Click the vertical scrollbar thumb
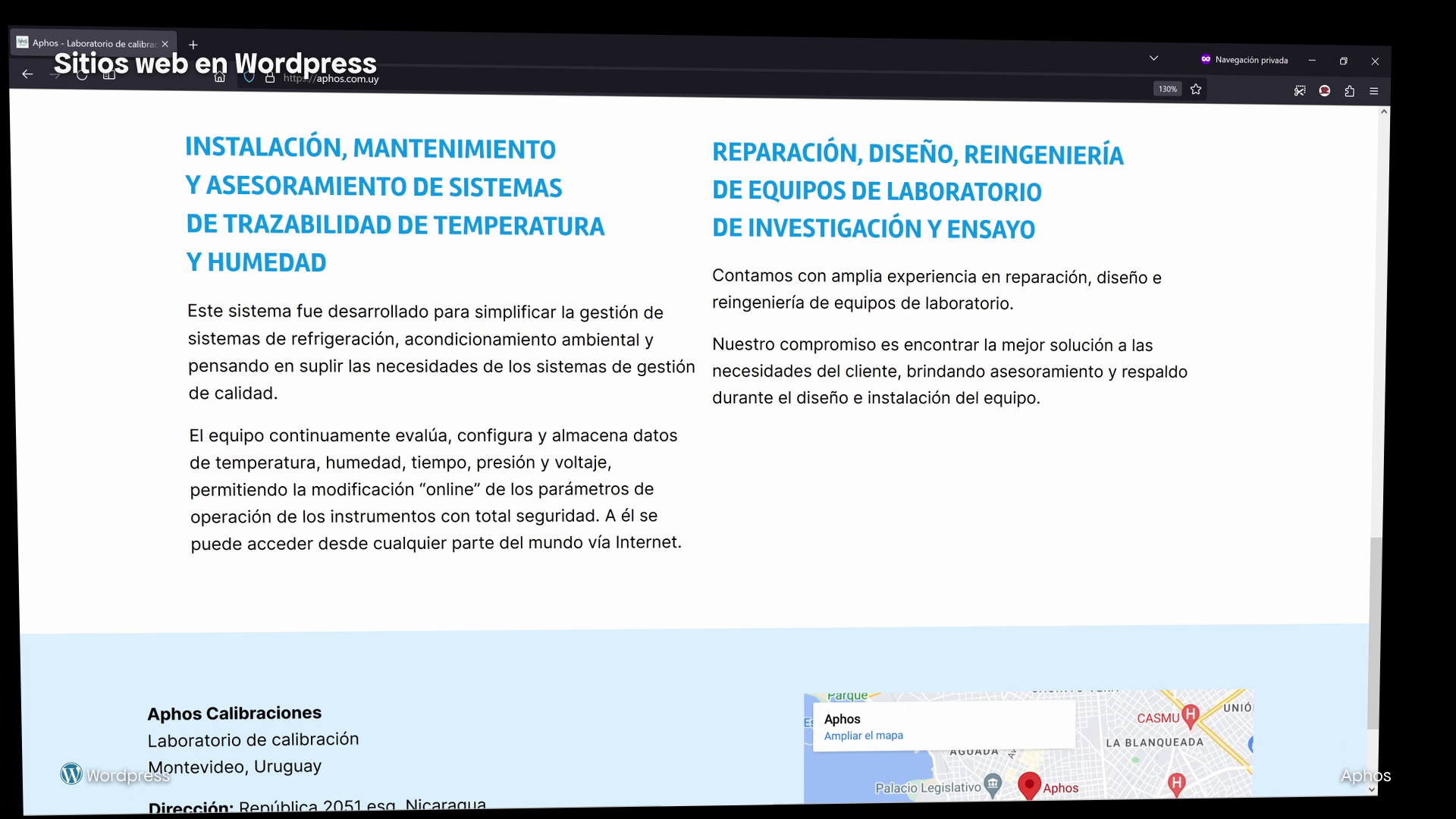This screenshot has width=1456, height=819. pyautogui.click(x=1375, y=633)
